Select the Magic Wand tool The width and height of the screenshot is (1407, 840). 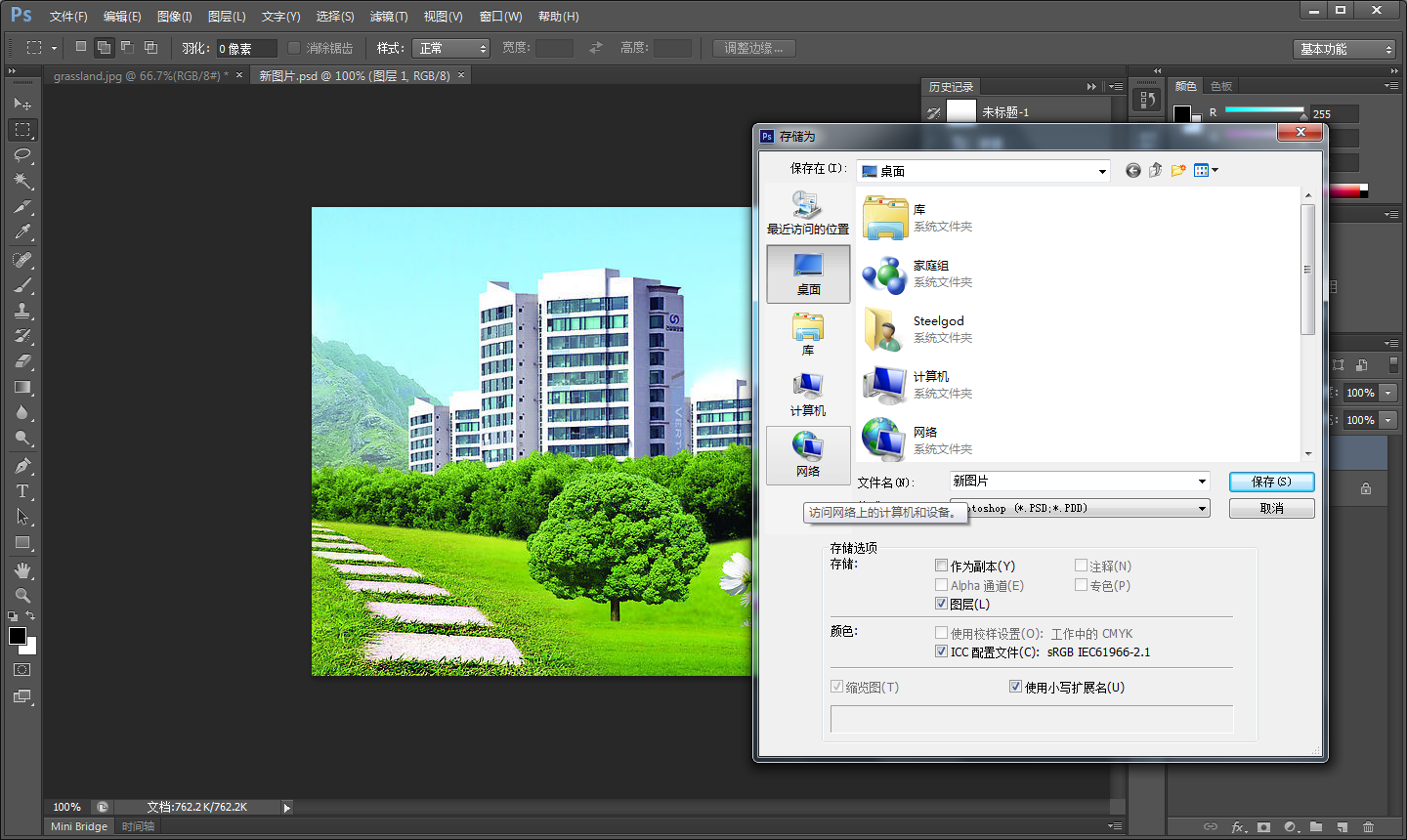coord(22,181)
